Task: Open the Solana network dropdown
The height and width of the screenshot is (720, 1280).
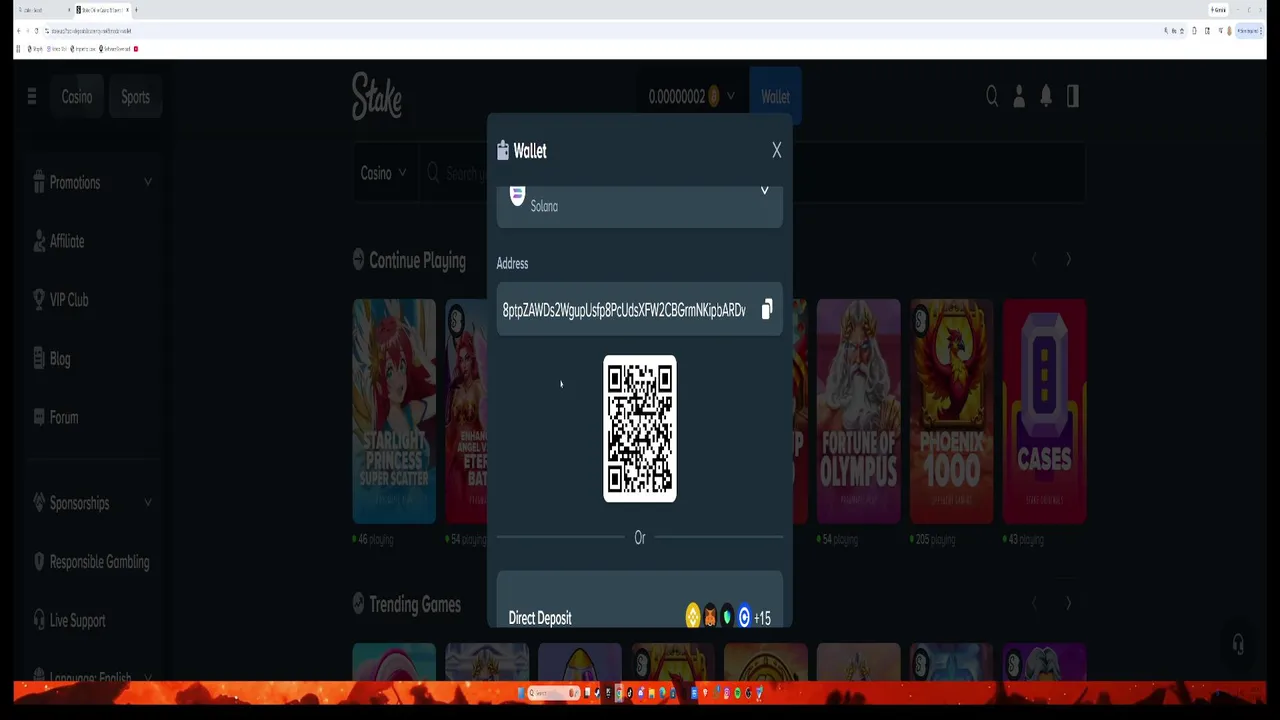Action: (x=640, y=206)
